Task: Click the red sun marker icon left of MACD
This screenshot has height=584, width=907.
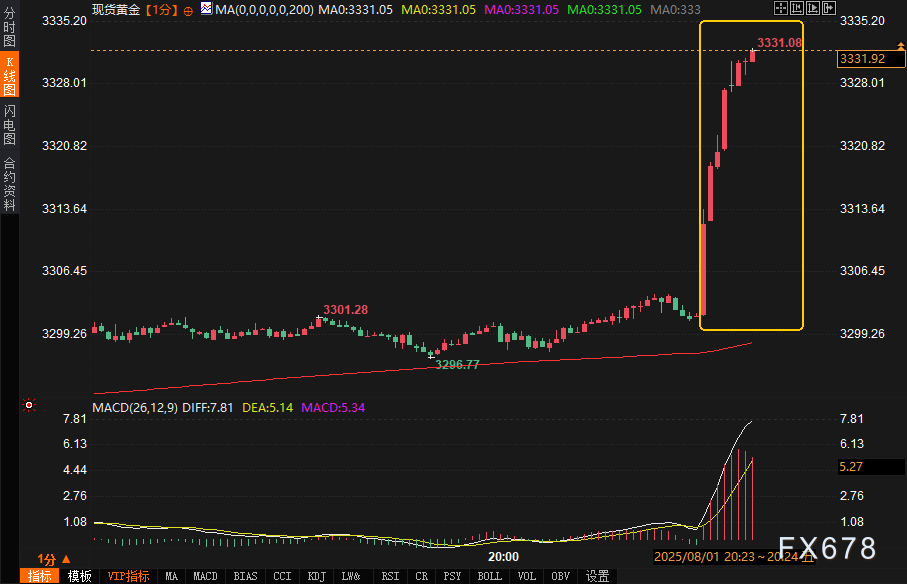Action: (29, 405)
